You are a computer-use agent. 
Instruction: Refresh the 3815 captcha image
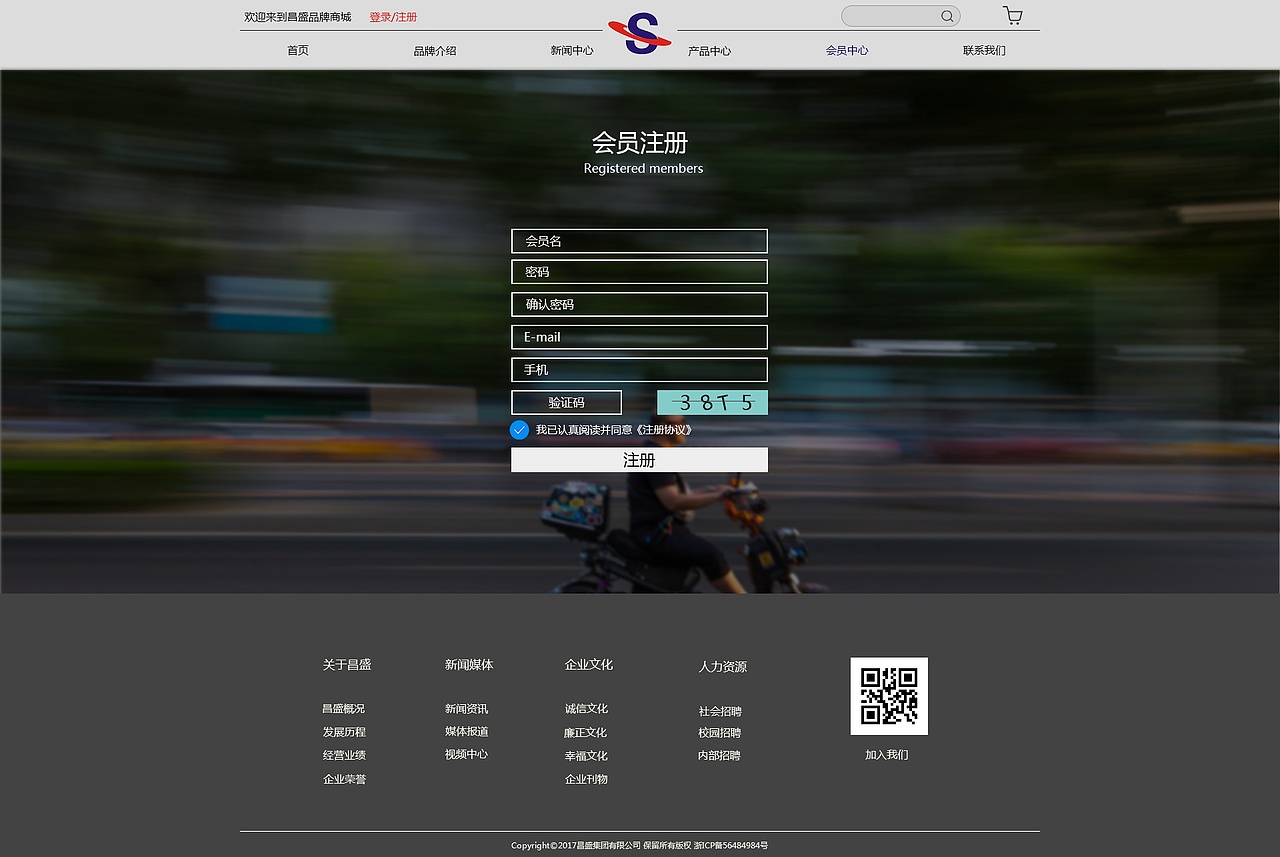(x=712, y=402)
